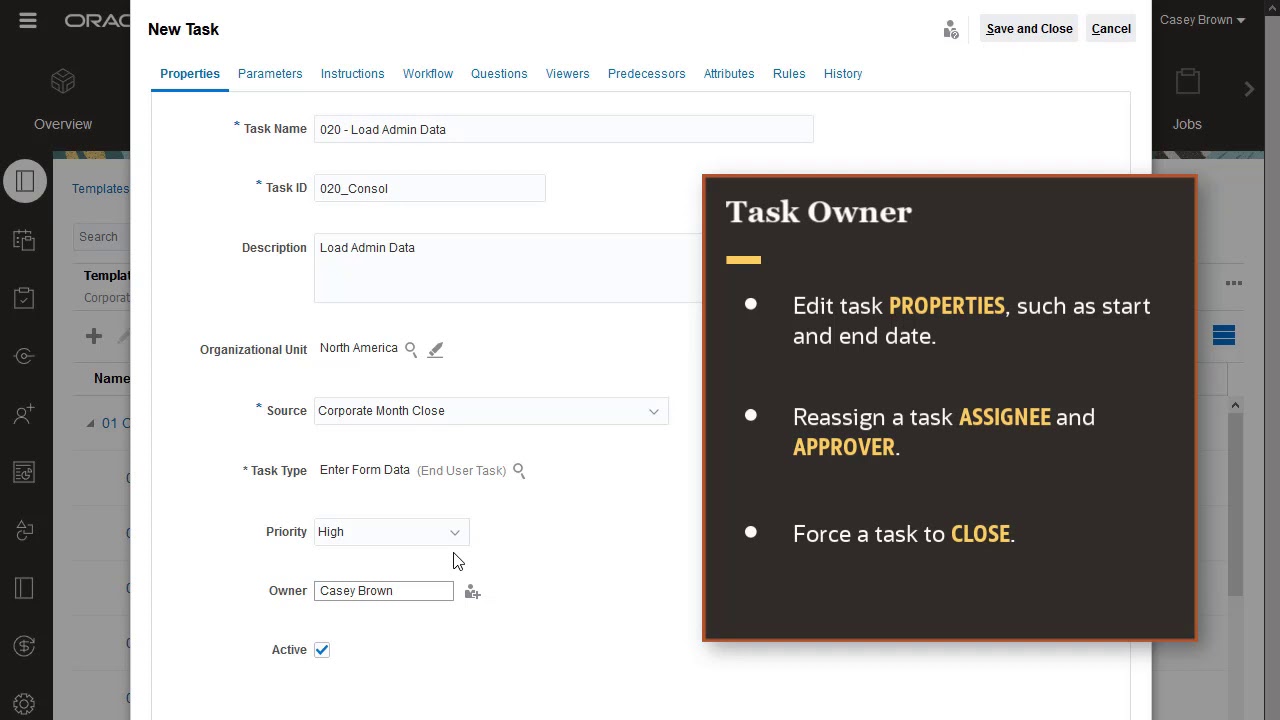Open the Casey Brown user menu
1280x720 pixels.
pyautogui.click(x=1202, y=20)
